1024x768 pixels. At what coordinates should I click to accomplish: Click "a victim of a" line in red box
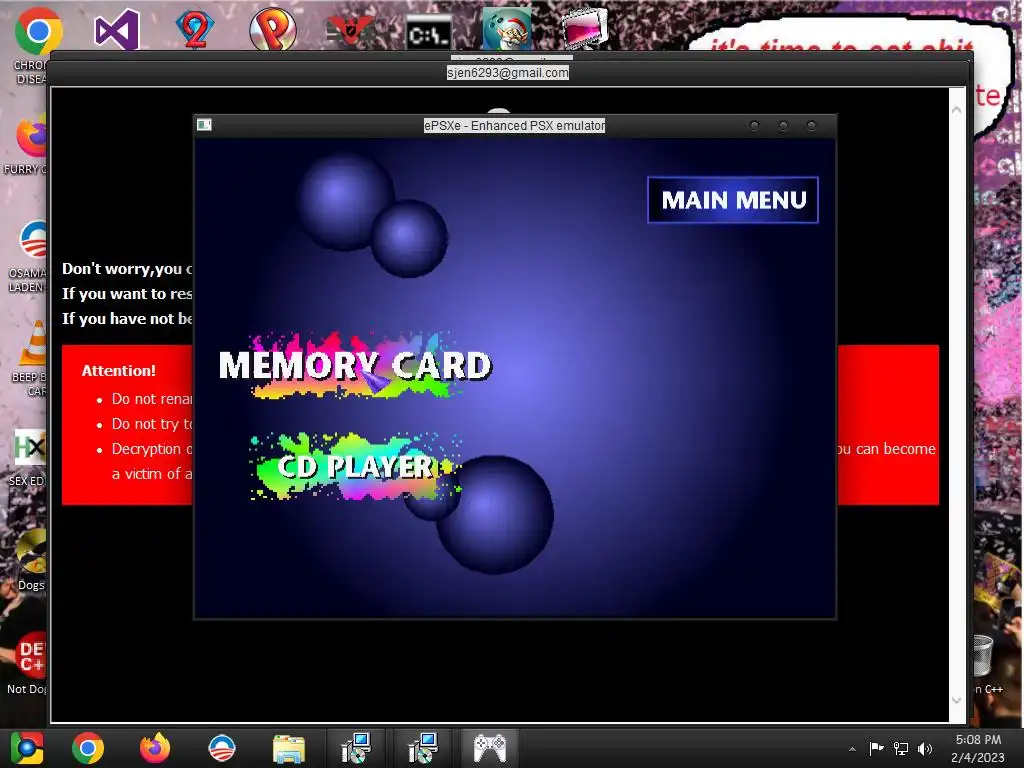pyautogui.click(x=152, y=473)
